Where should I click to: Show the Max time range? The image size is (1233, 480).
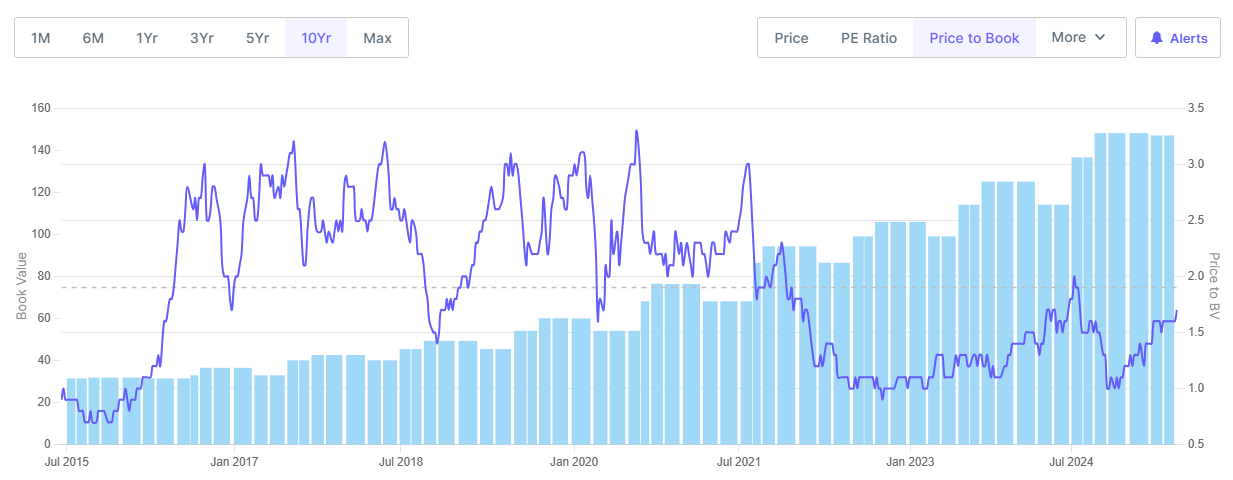(x=377, y=38)
